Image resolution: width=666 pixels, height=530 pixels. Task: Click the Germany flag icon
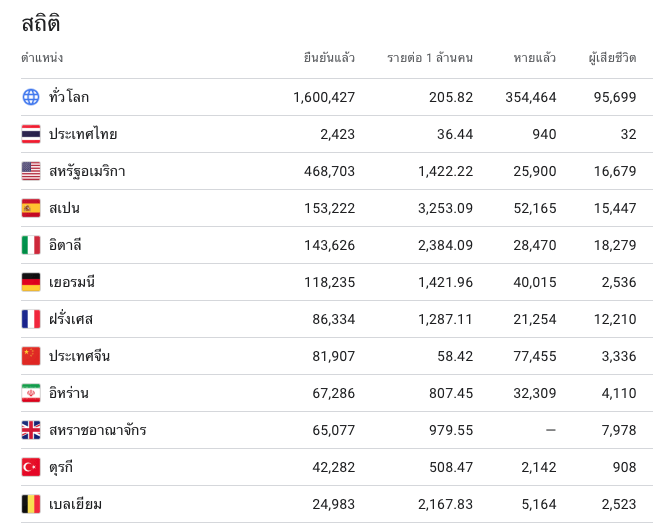coord(31,282)
